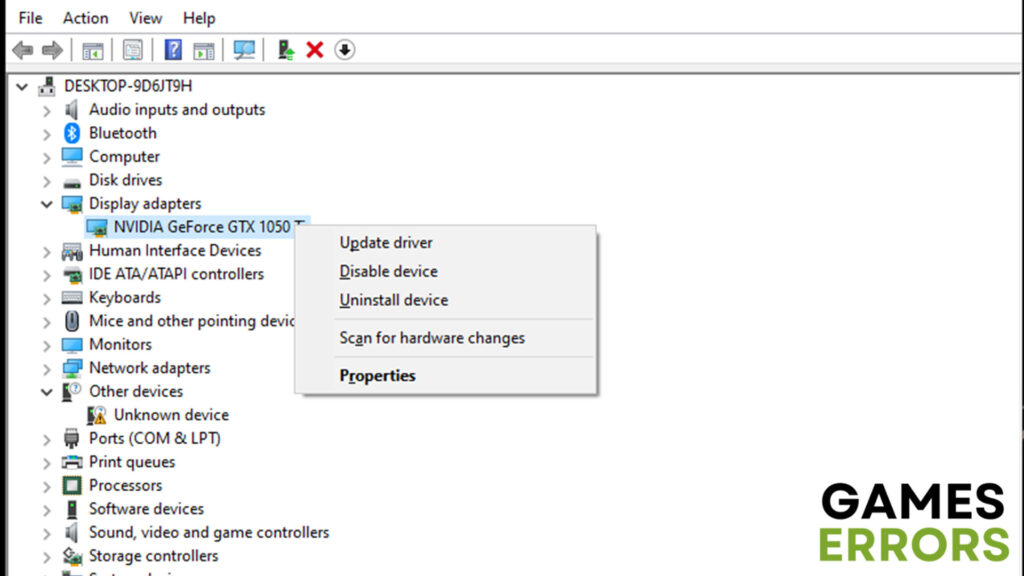Open Properties from the context menu

coord(445,376)
